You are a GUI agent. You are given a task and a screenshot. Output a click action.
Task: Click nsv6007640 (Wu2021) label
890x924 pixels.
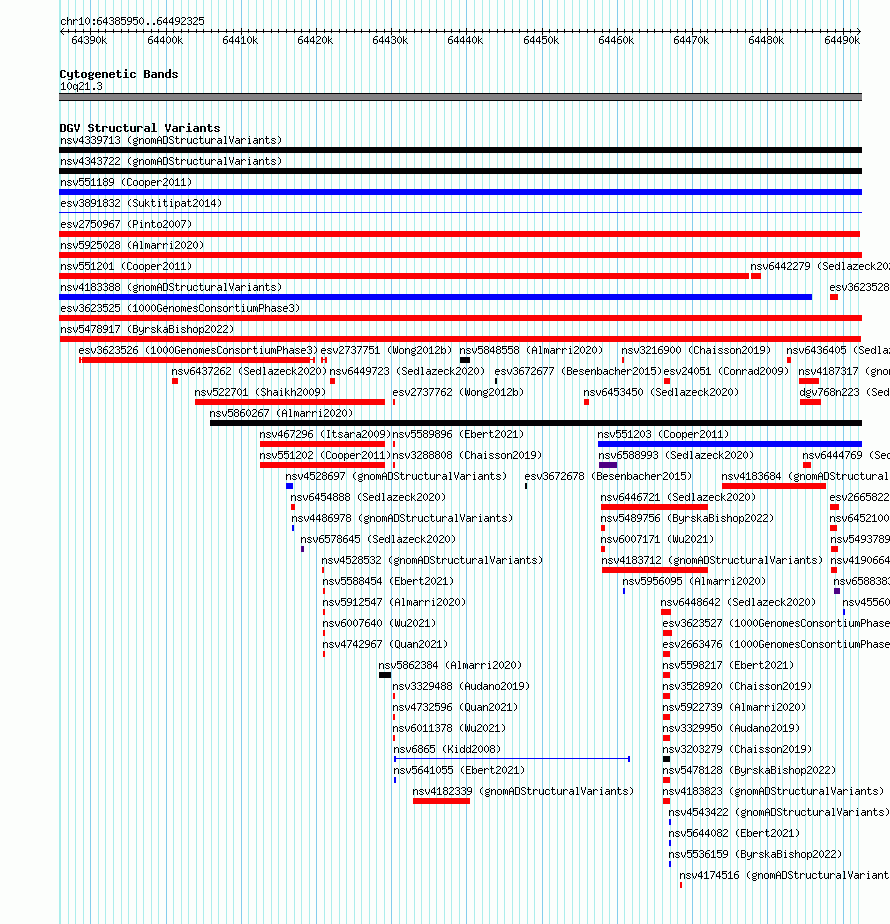(x=379, y=623)
